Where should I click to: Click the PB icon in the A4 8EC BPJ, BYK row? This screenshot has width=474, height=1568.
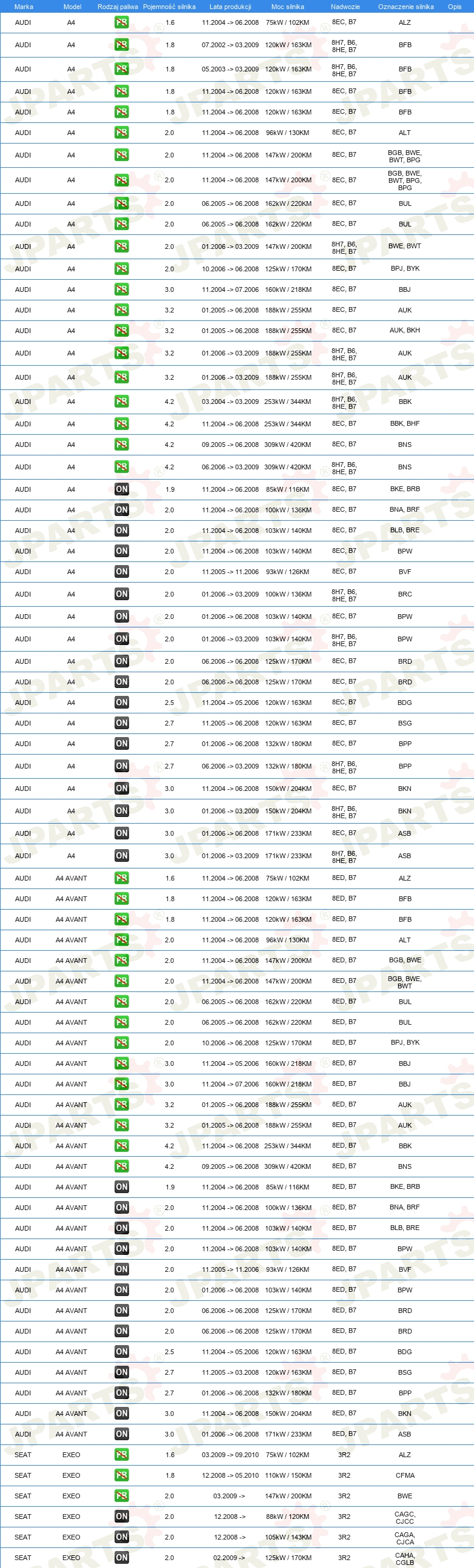pyautogui.click(x=121, y=269)
